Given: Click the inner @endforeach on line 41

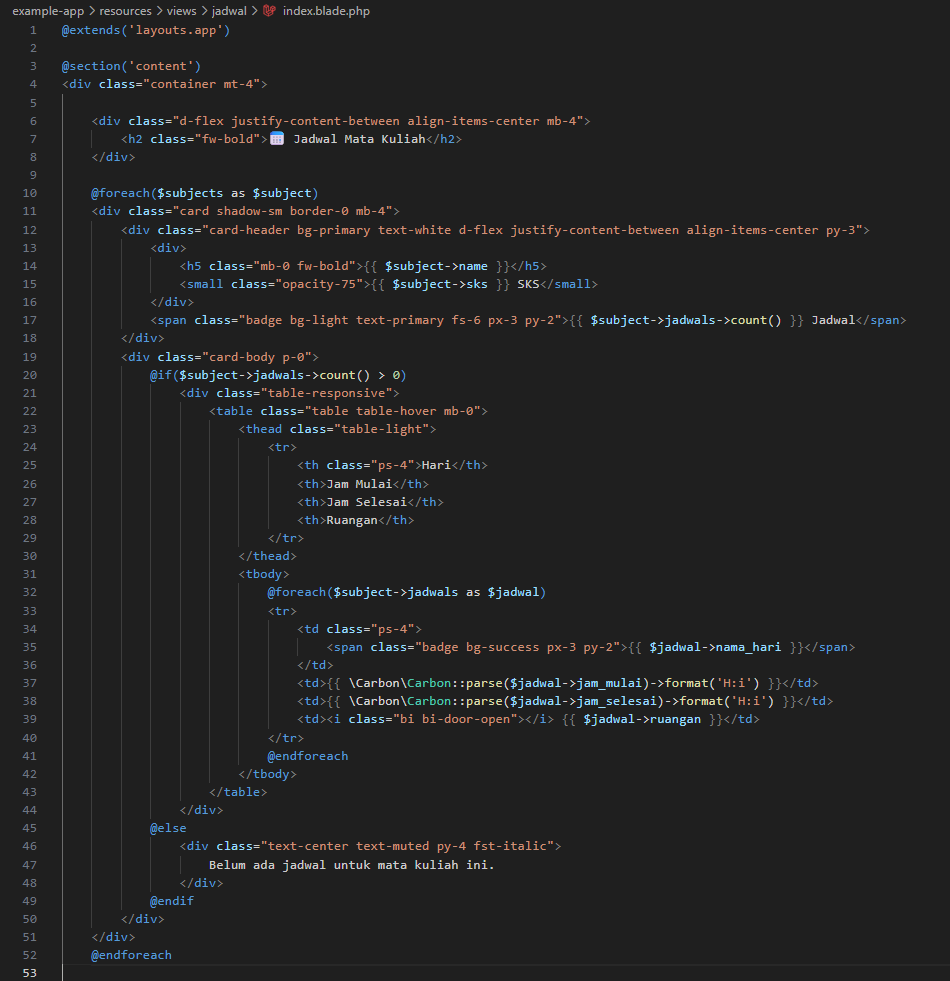Looking at the screenshot, I should click(308, 756).
